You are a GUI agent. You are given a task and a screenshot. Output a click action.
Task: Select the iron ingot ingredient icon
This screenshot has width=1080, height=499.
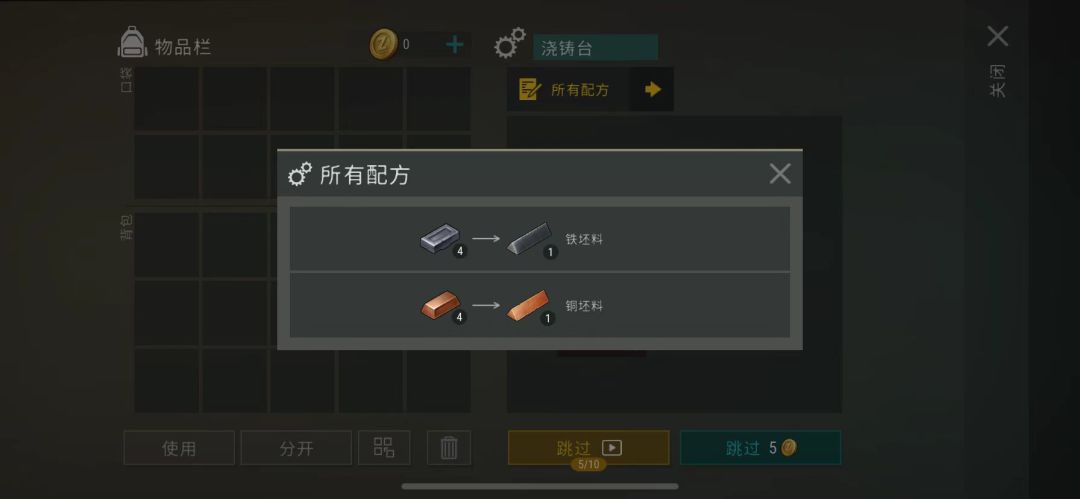click(439, 238)
